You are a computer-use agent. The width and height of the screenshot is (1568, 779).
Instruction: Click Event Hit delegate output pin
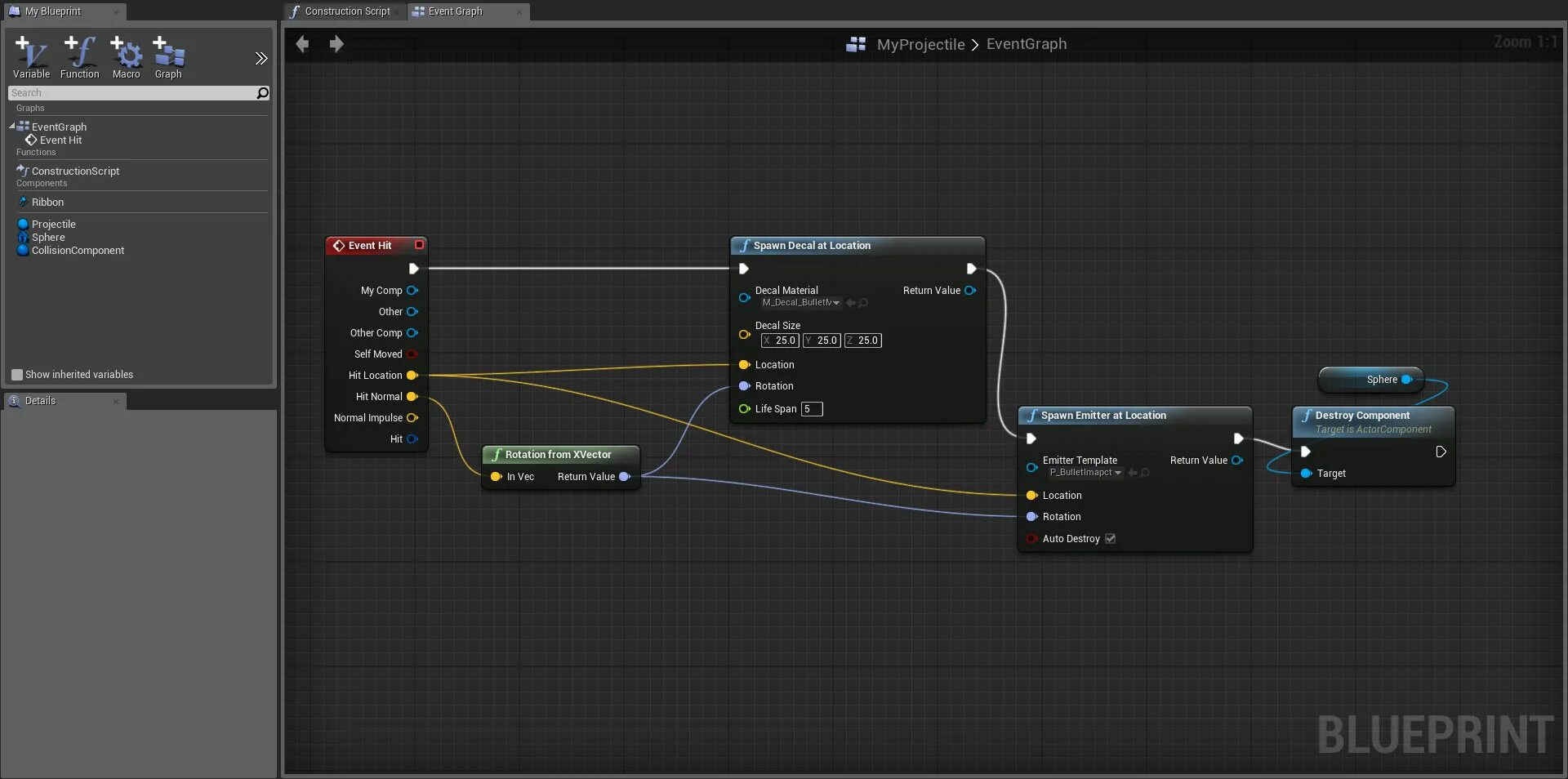419,245
